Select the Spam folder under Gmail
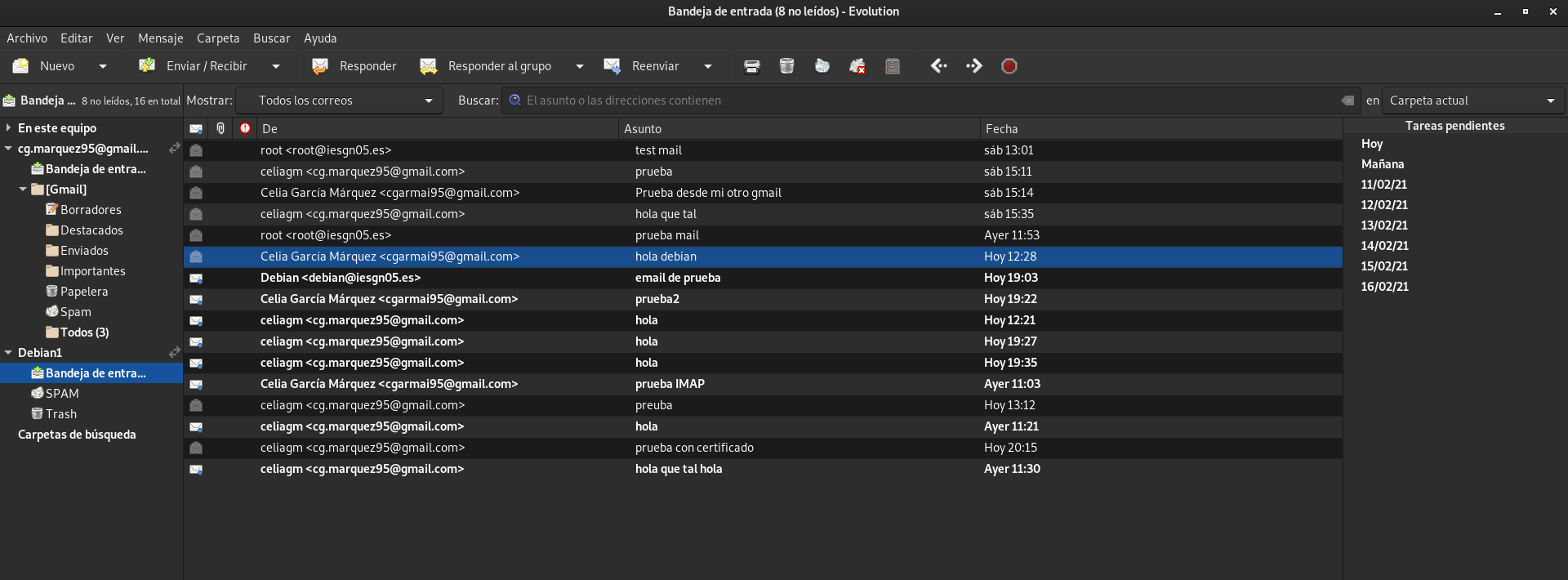Image resolution: width=1568 pixels, height=580 pixels. [x=75, y=312]
